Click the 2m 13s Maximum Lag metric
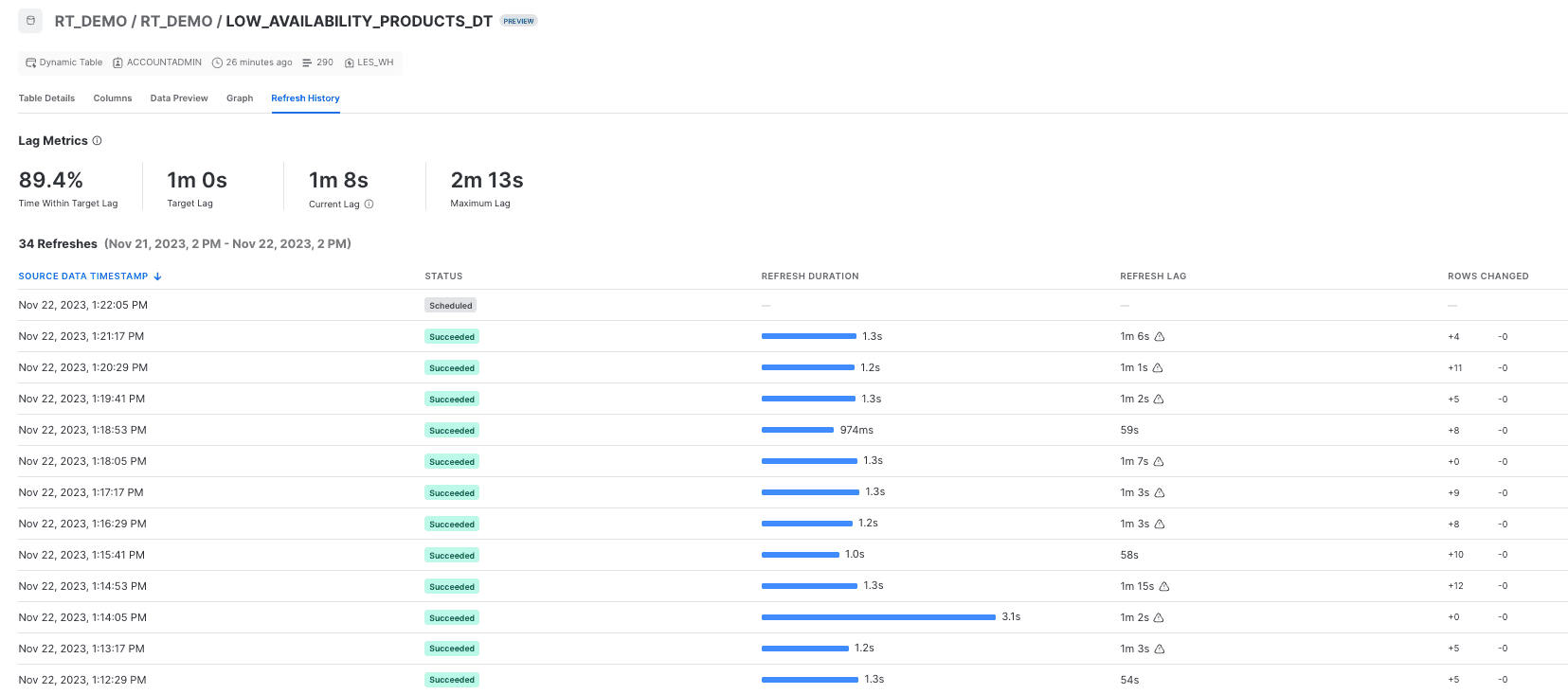 pyautogui.click(x=487, y=187)
